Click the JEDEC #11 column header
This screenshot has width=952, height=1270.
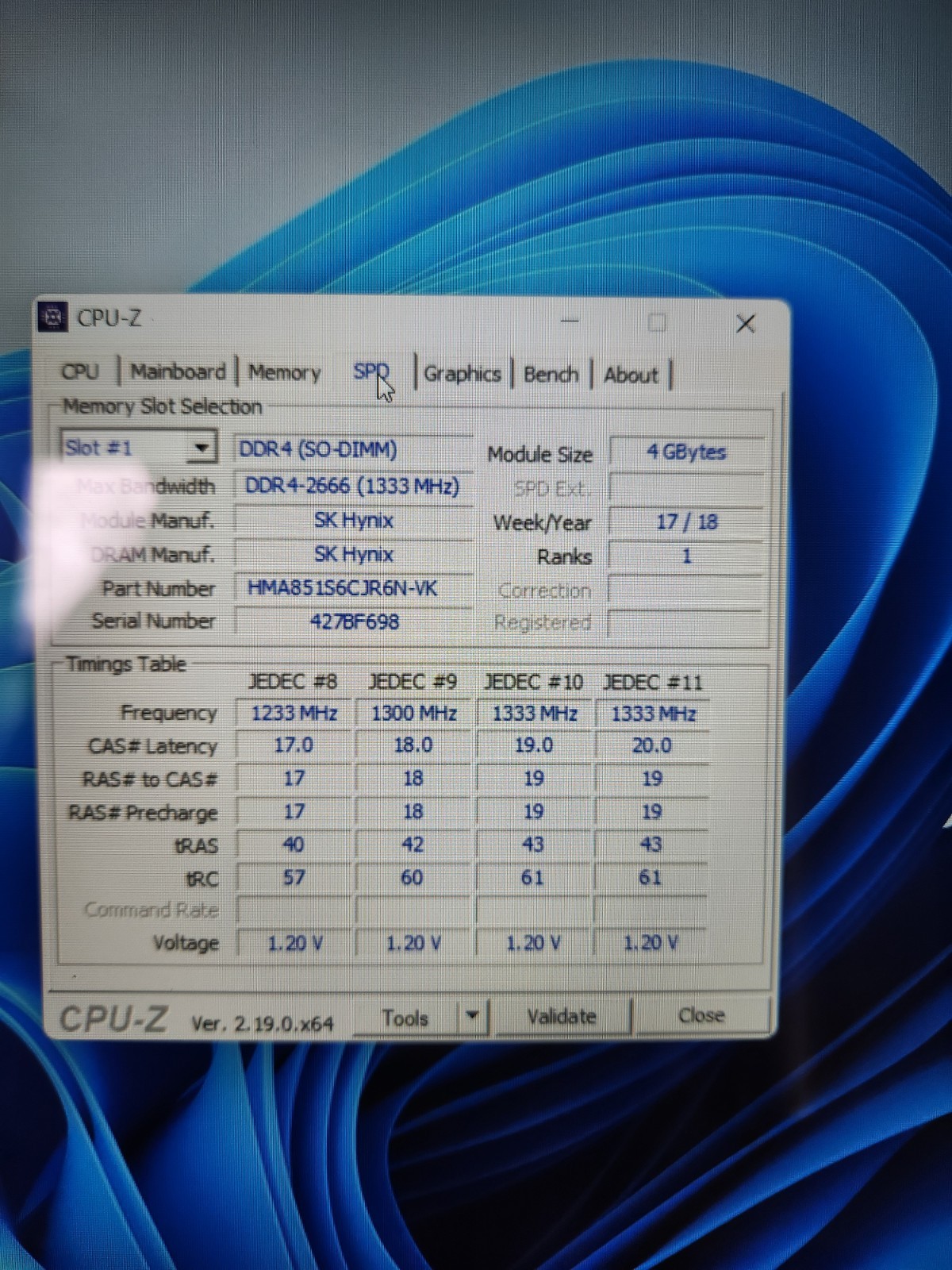(652, 683)
